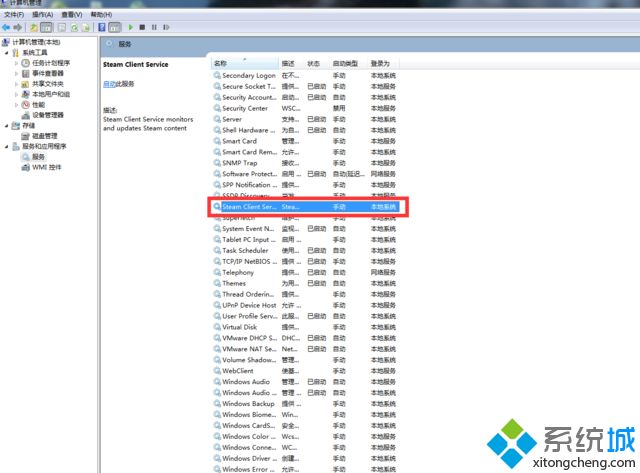Click the Restart Service toolbar icon
This screenshot has height=473, width=640.
coord(166,27)
